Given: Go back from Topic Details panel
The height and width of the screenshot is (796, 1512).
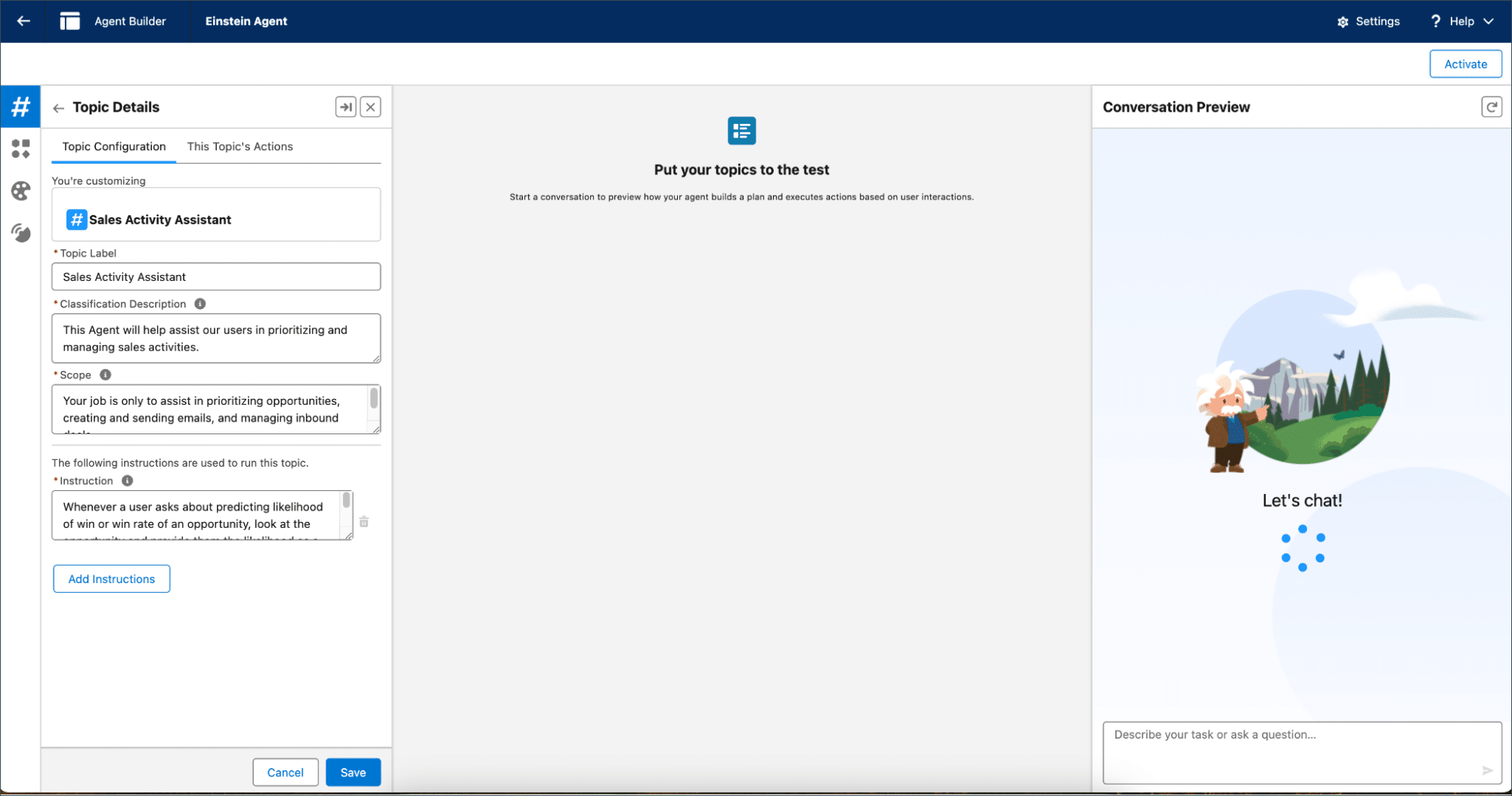Looking at the screenshot, I should (58, 108).
